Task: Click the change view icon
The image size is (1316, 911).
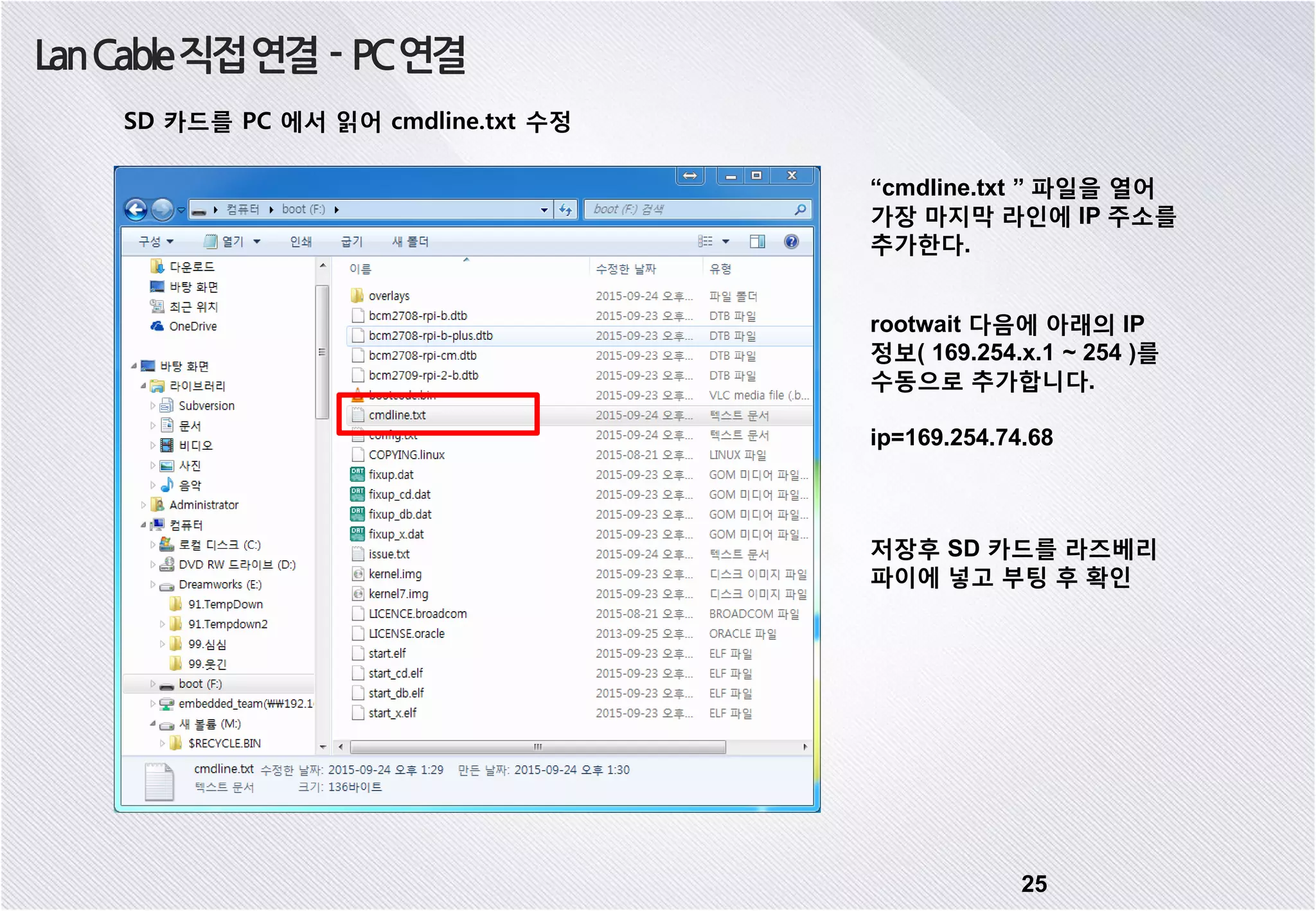Action: [x=706, y=242]
